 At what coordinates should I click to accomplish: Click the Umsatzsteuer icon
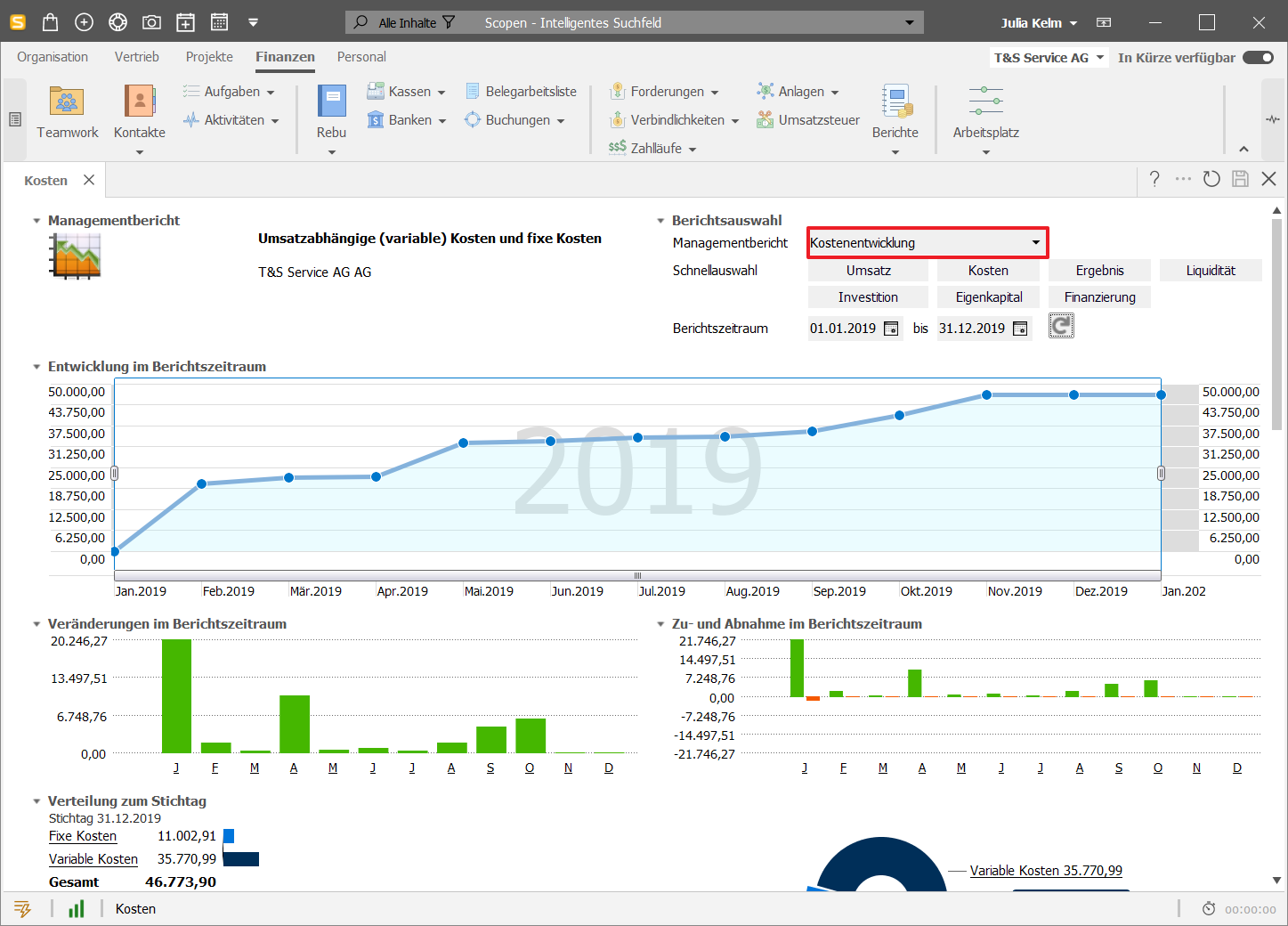[766, 119]
